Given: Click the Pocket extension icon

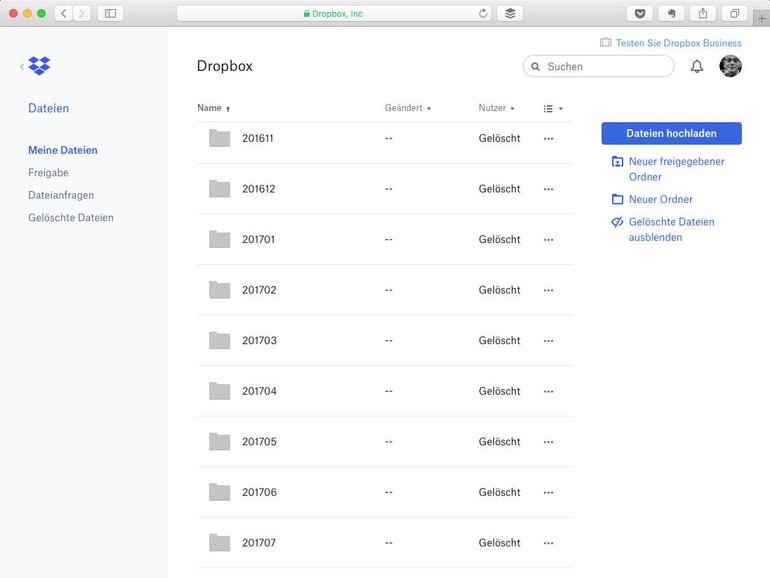Looking at the screenshot, I should (639, 13).
